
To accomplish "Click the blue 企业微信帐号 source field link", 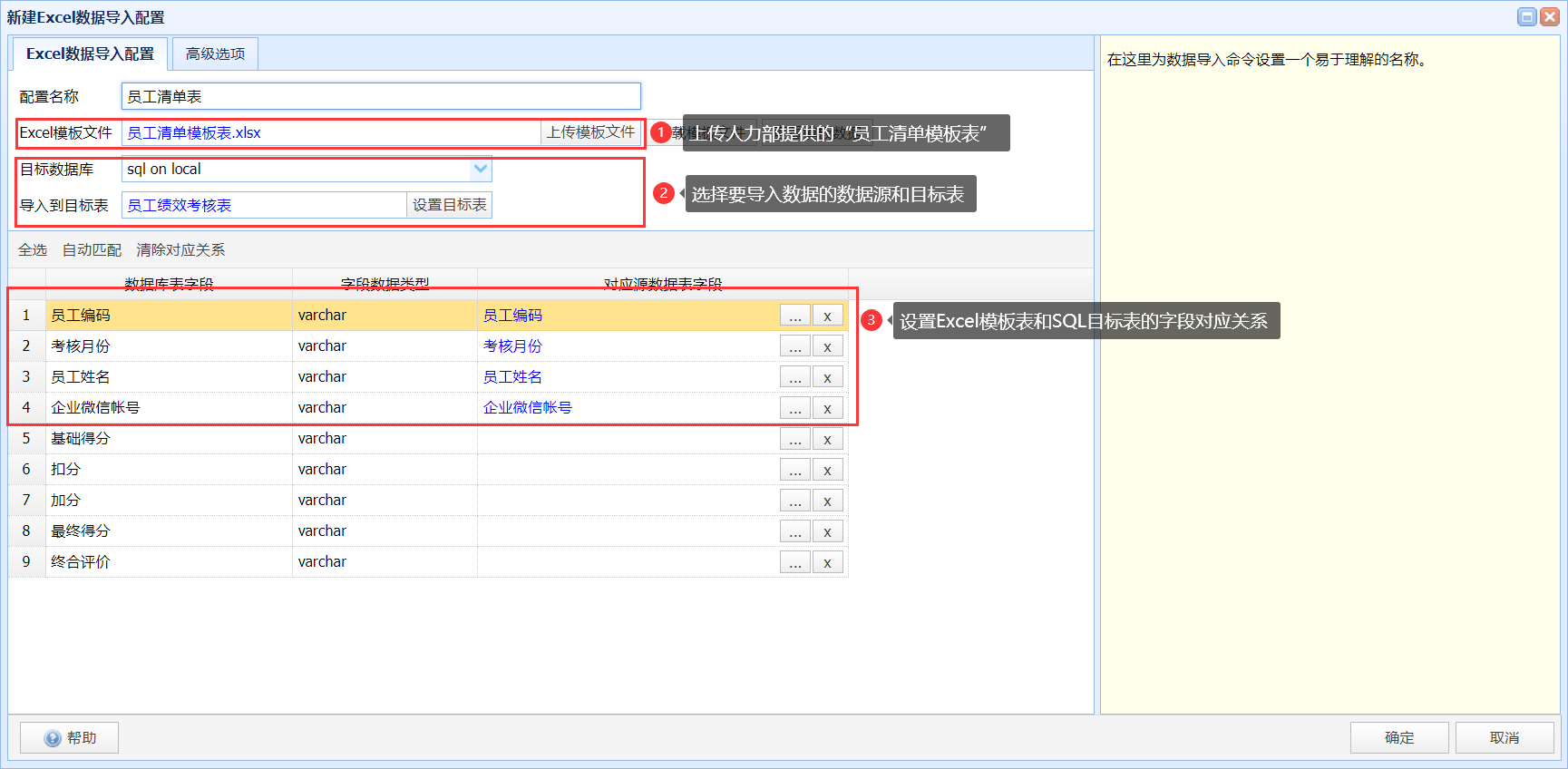I will click(x=528, y=408).
